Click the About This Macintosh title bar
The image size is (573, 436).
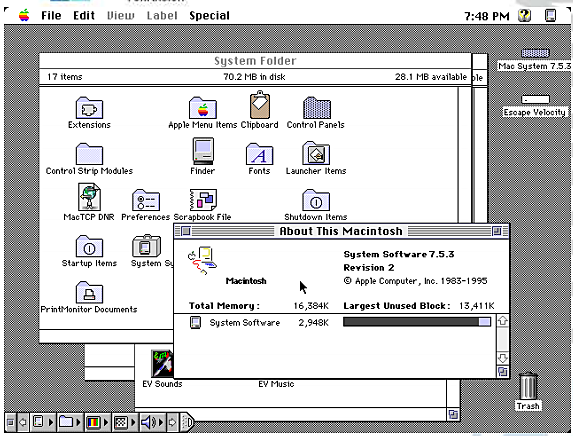coord(341,231)
